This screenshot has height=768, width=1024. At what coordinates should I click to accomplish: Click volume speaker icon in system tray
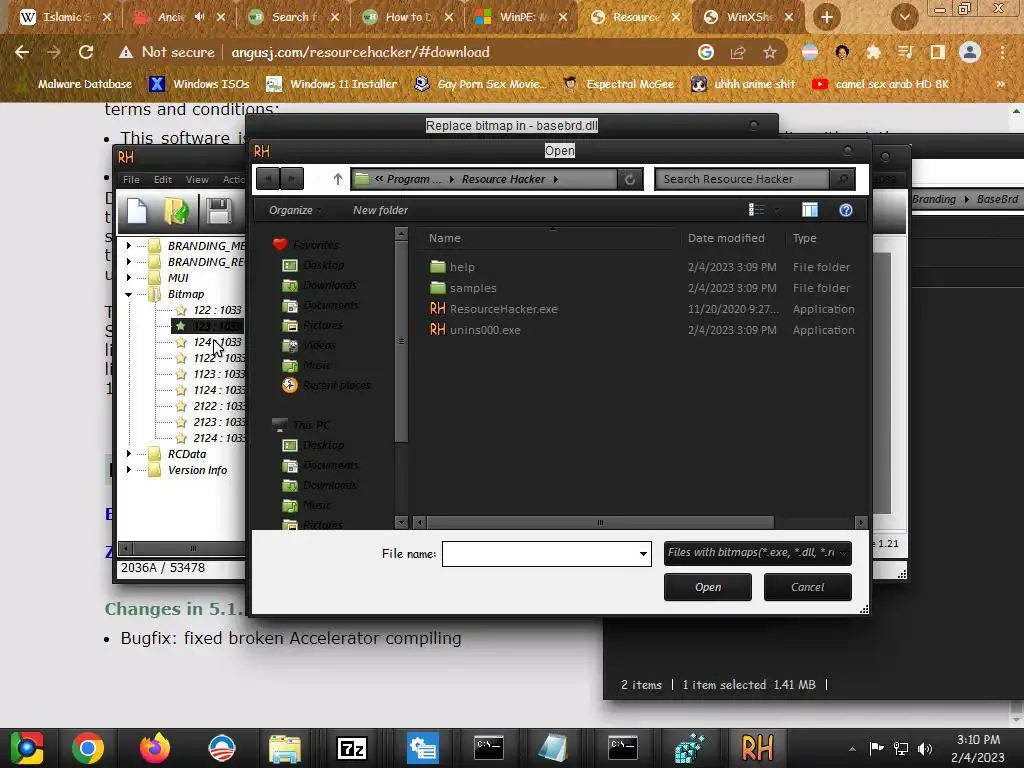point(925,749)
